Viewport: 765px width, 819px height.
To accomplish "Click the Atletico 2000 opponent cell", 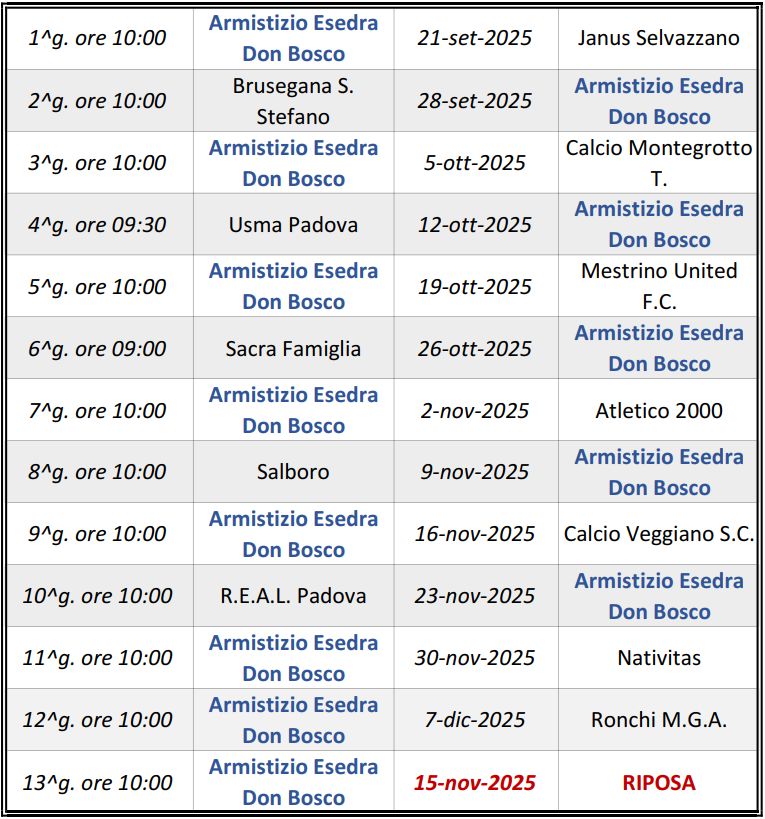I will [x=659, y=410].
